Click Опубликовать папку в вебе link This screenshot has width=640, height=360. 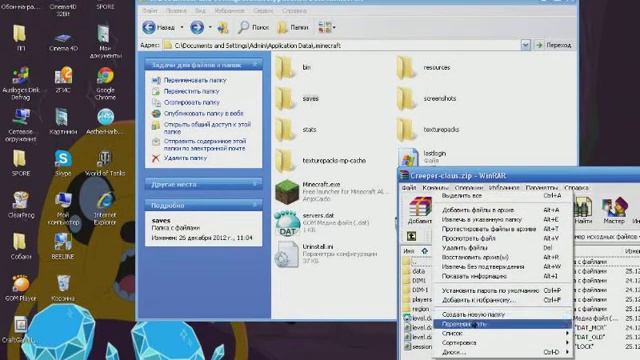point(203,113)
